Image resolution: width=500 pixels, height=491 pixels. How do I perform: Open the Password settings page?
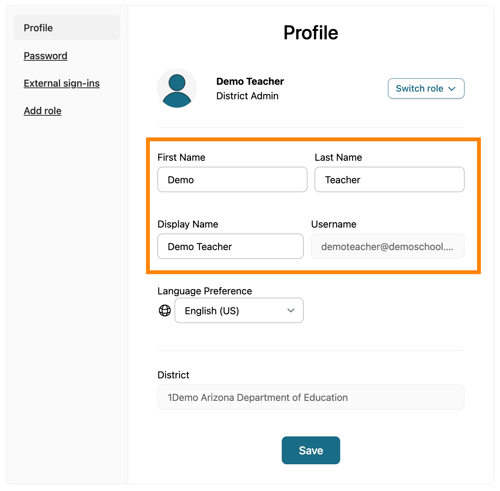click(45, 56)
